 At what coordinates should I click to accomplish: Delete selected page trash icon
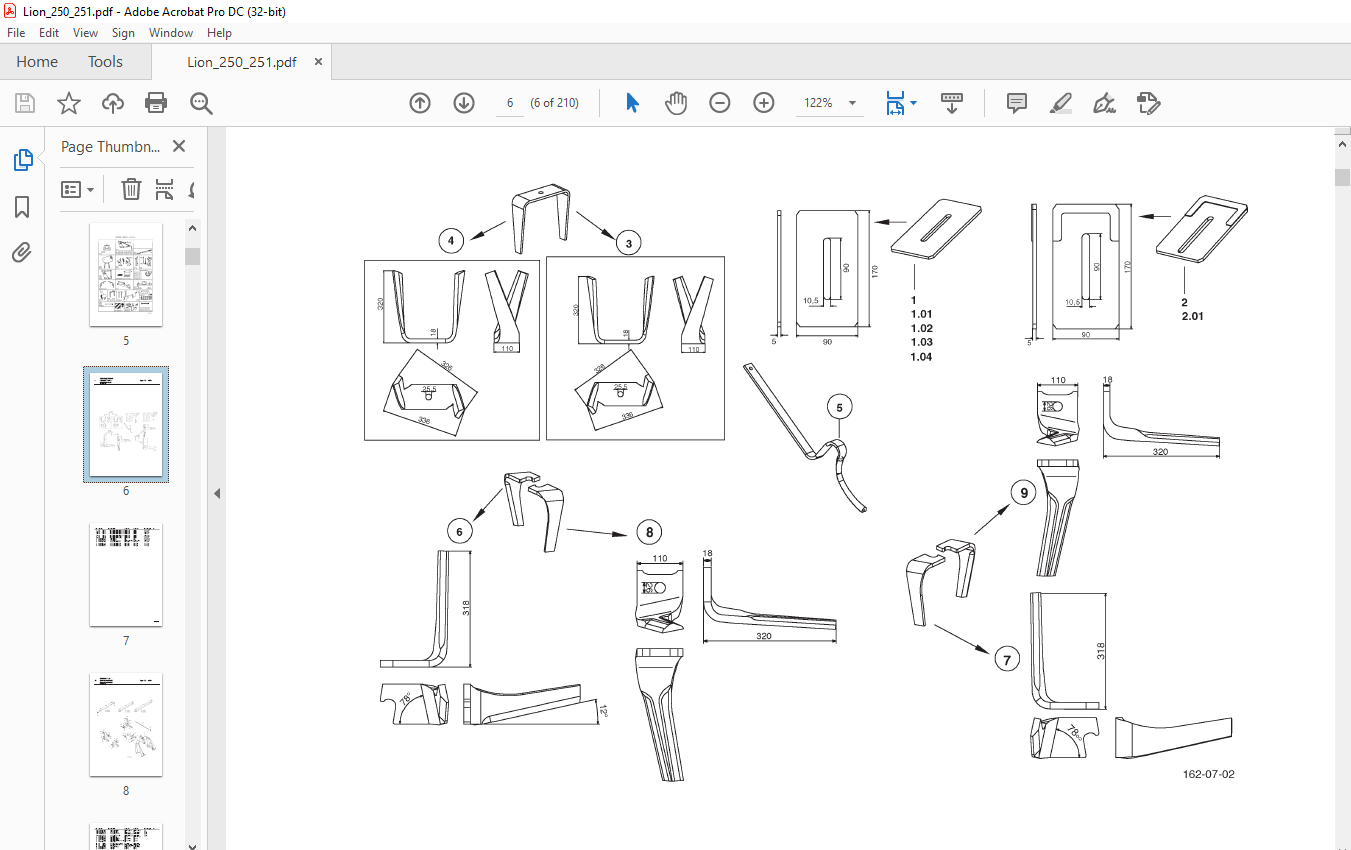pyautogui.click(x=131, y=189)
